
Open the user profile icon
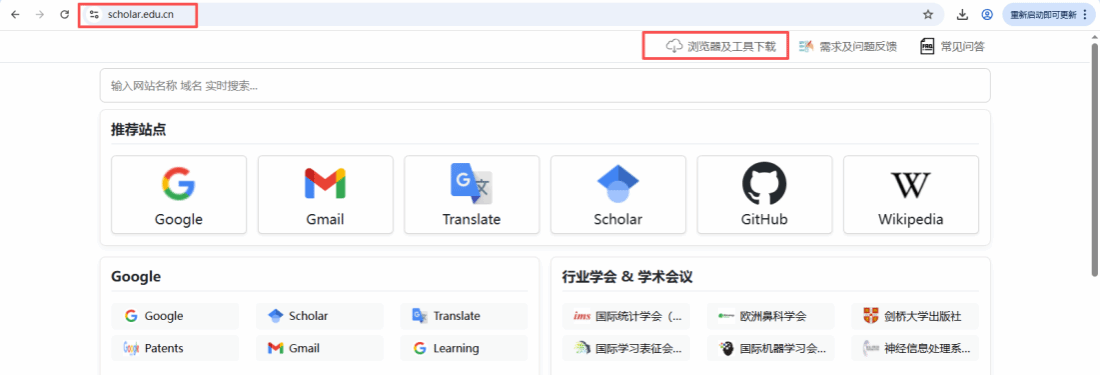987,14
